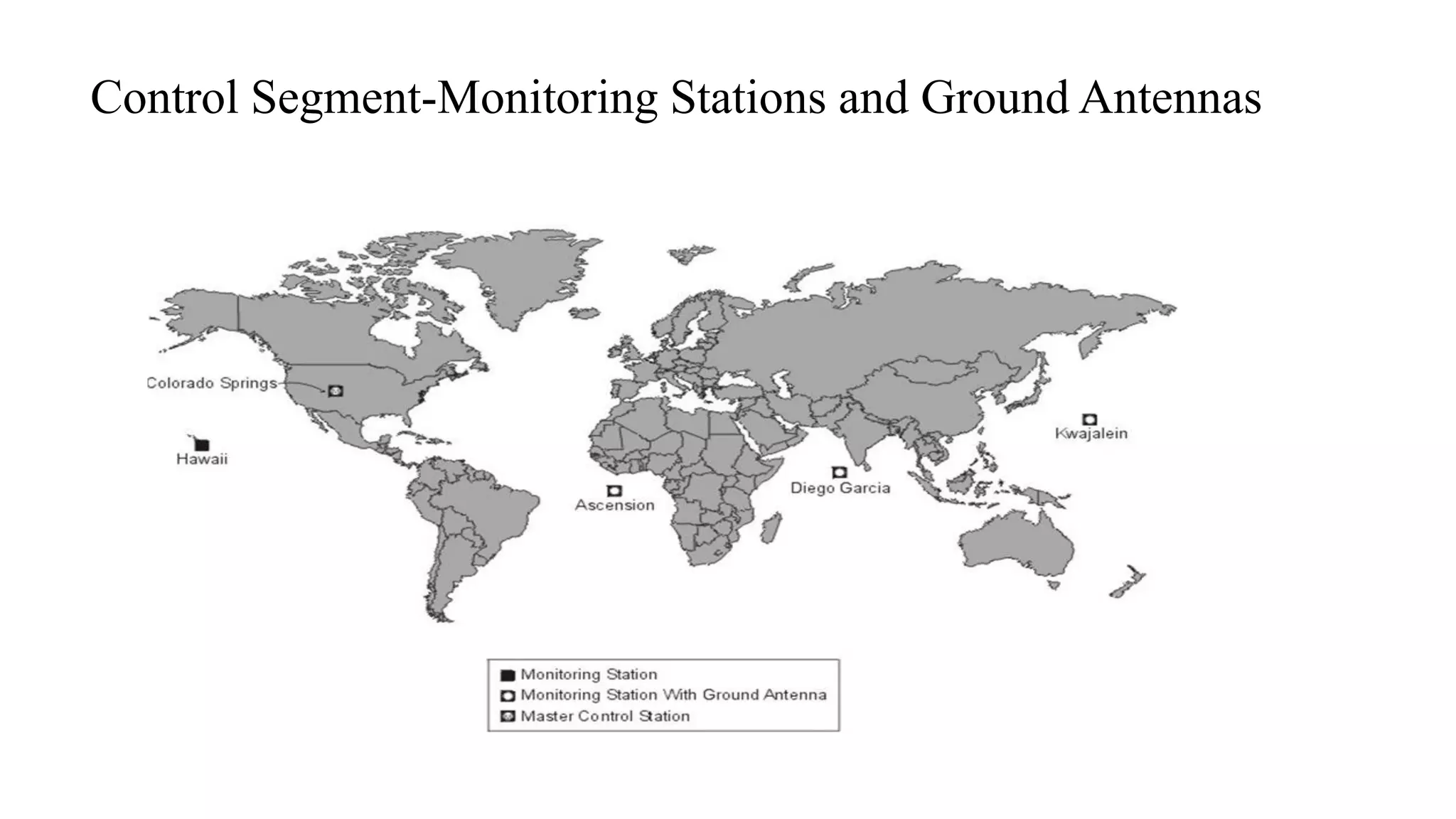This screenshot has height=819, width=1456.
Task: Click the Diego Garcia station marker
Action: (840, 472)
